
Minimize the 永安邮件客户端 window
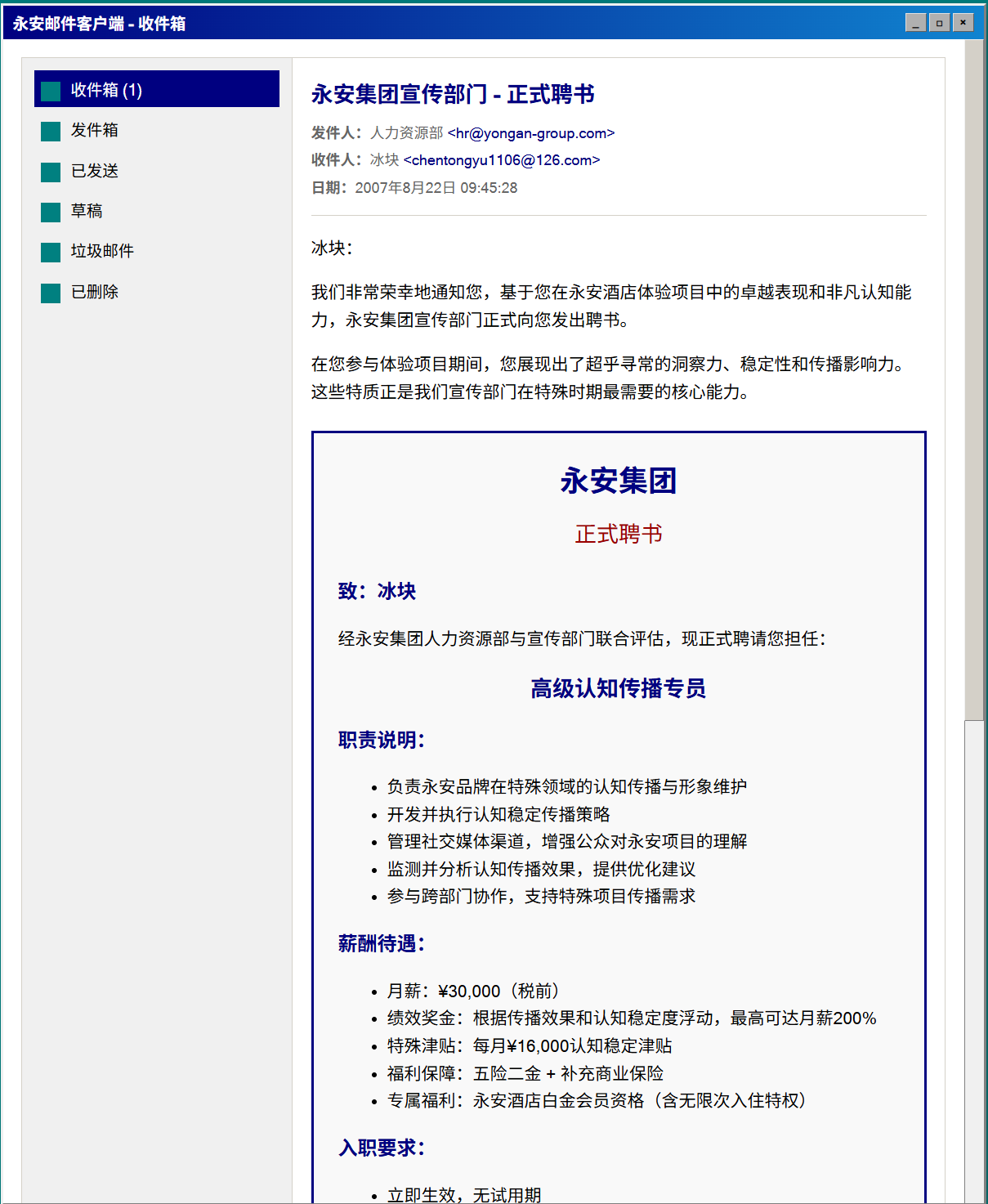[x=915, y=23]
